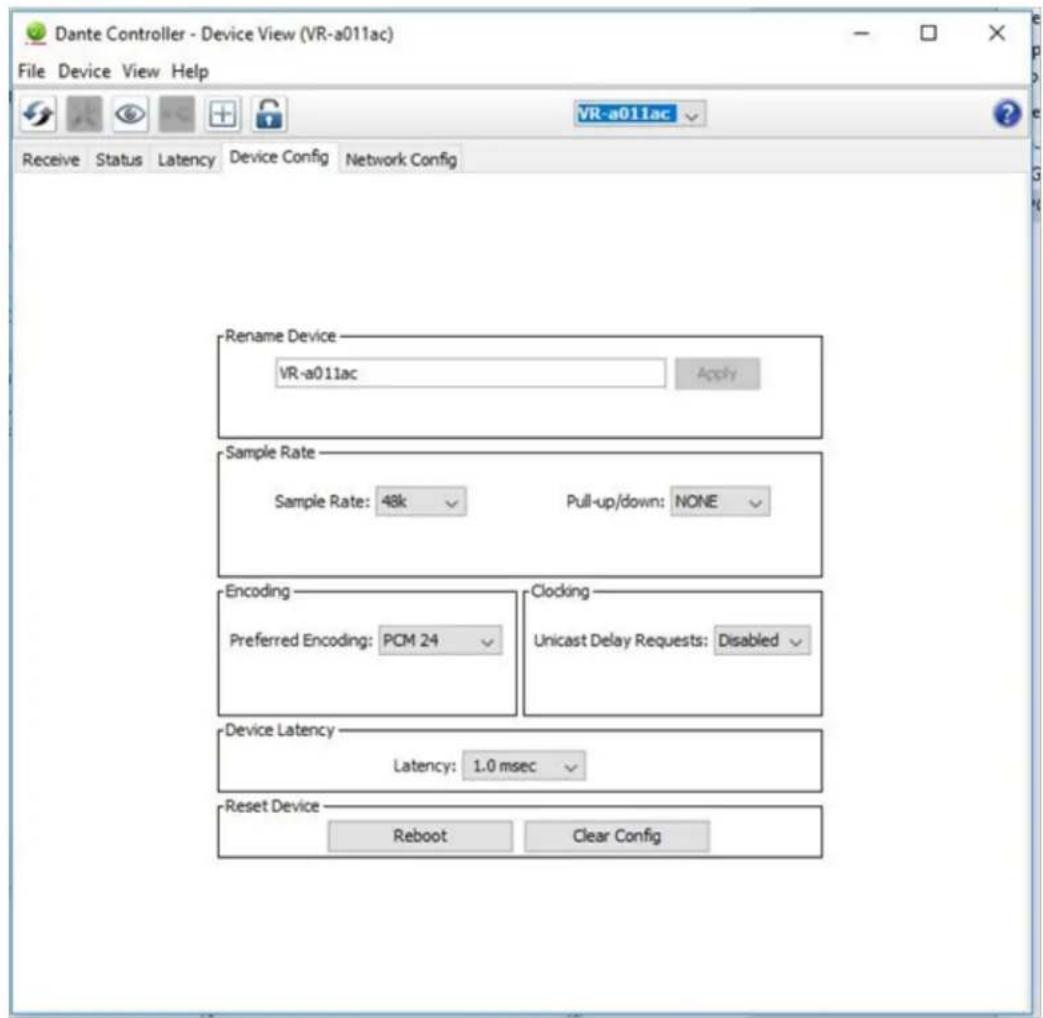Screen dimensions: 1043x1018
Task: Open the View menu
Action: click(141, 71)
